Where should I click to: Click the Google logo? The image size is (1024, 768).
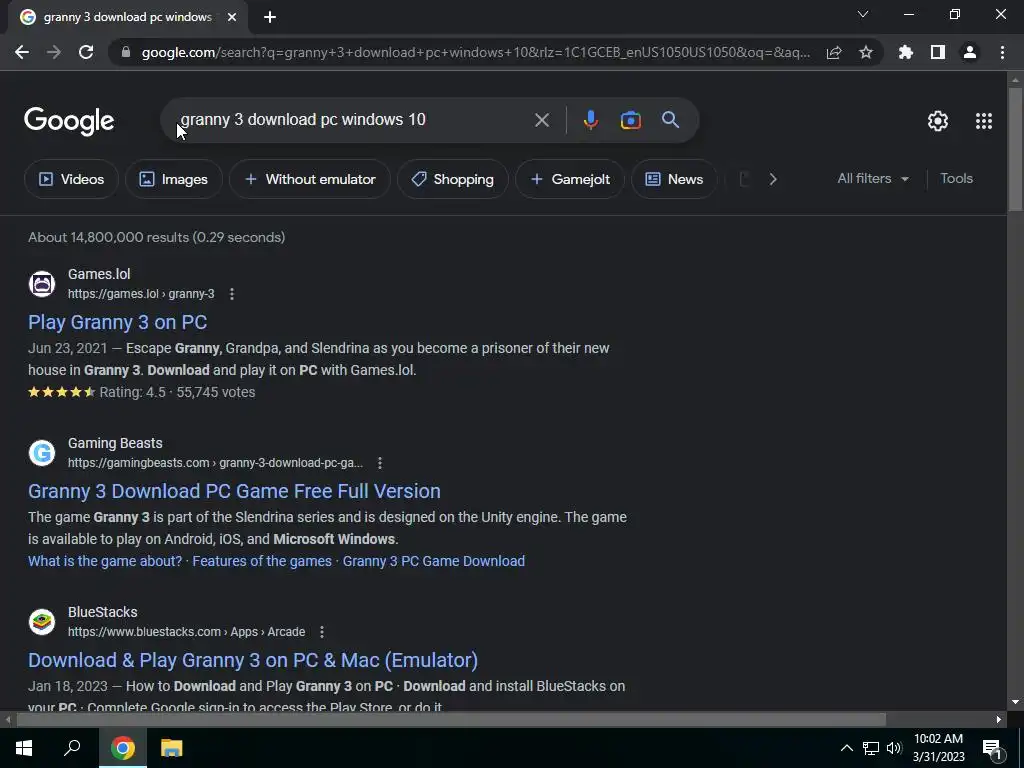point(69,121)
